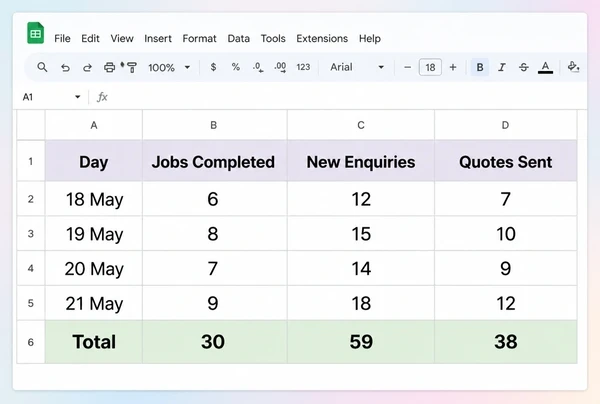Open the text color picker
Viewport: 600px width, 404px height.
tap(546, 68)
